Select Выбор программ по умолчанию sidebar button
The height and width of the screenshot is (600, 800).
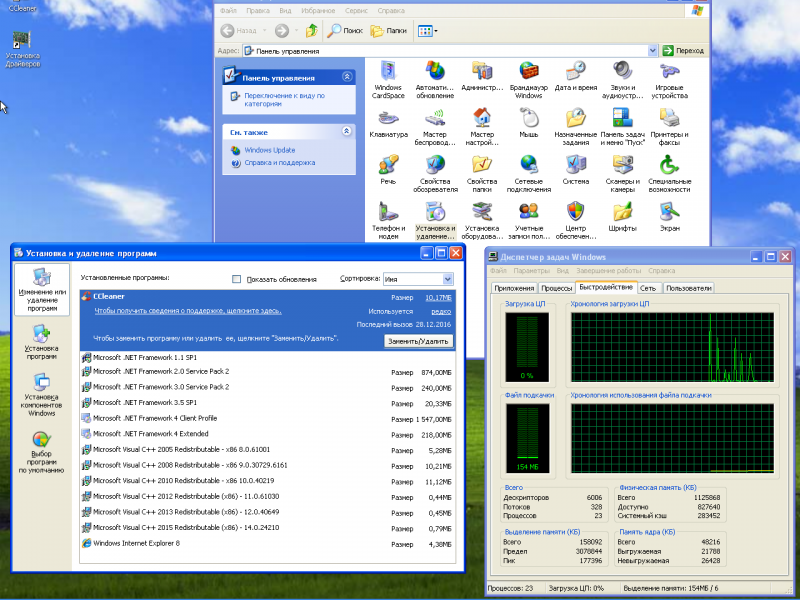[42, 452]
